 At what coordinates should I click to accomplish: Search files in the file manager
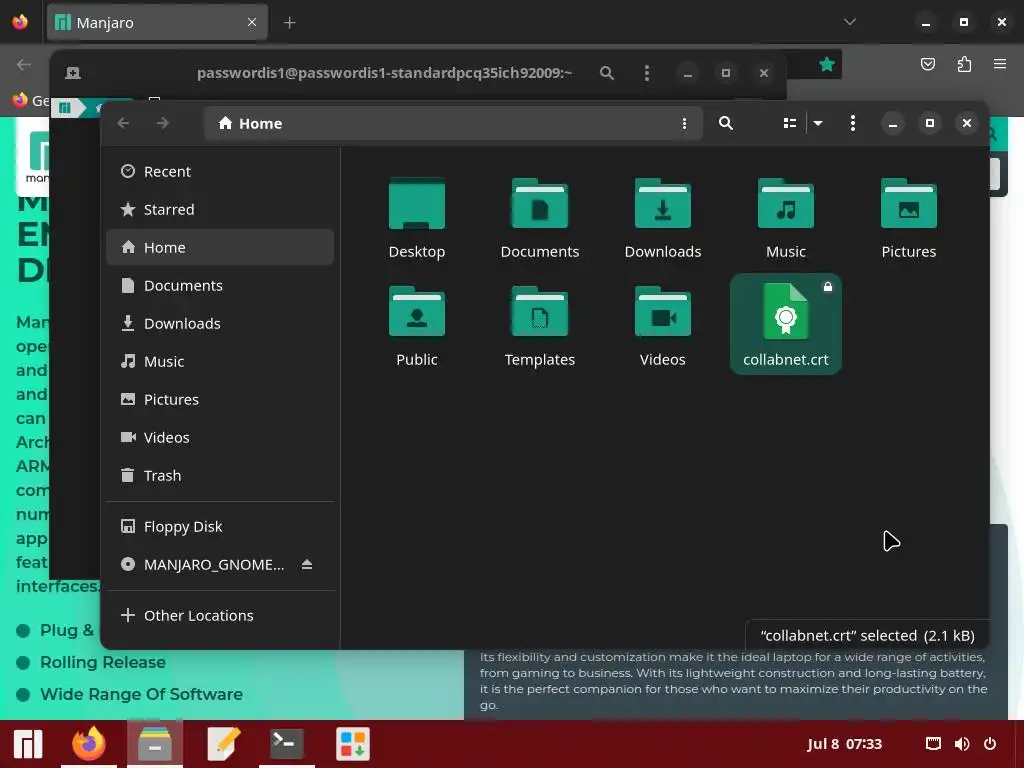coord(726,123)
